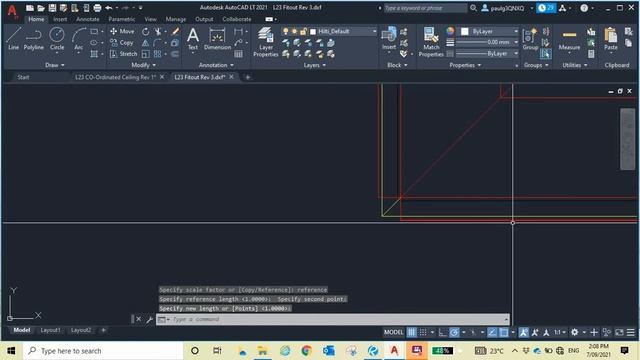This screenshot has height=360, width=640.
Task: Select the Circle tool
Action: pos(57,39)
